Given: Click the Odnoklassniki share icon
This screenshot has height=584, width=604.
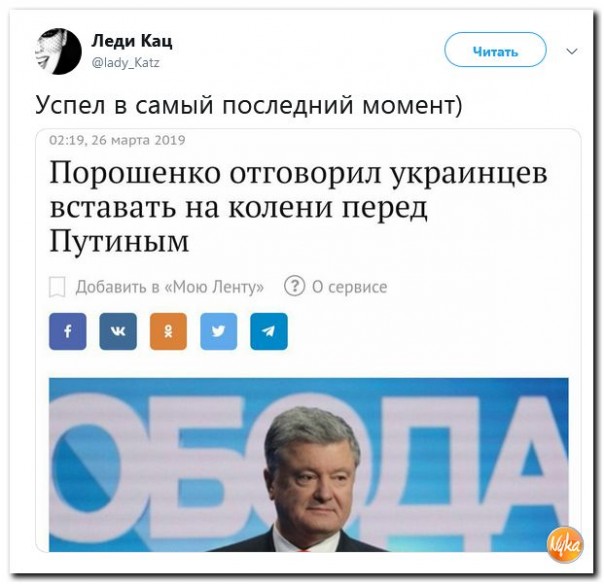Looking at the screenshot, I should click(x=168, y=331).
